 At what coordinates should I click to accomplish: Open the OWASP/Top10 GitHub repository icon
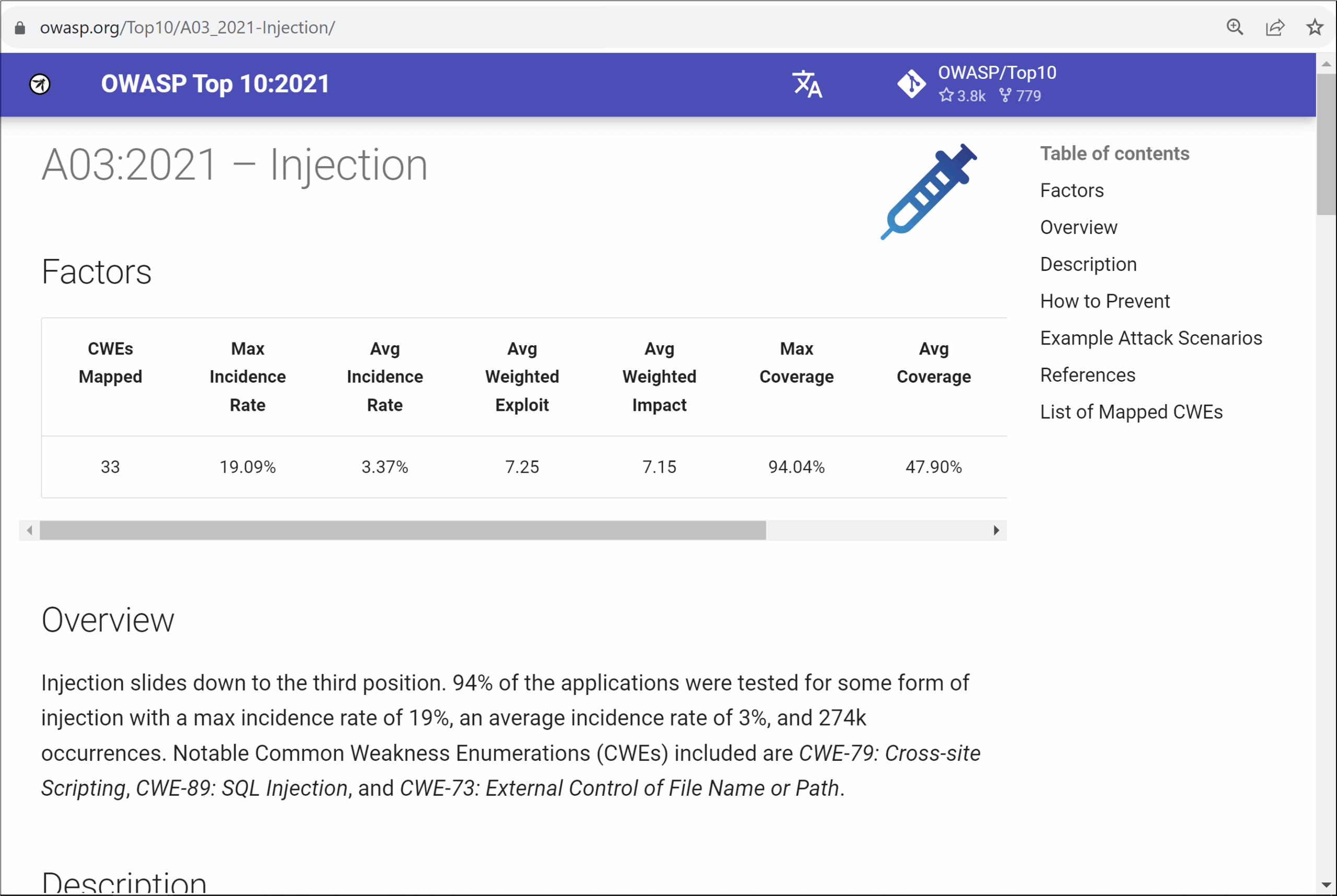[x=912, y=84]
